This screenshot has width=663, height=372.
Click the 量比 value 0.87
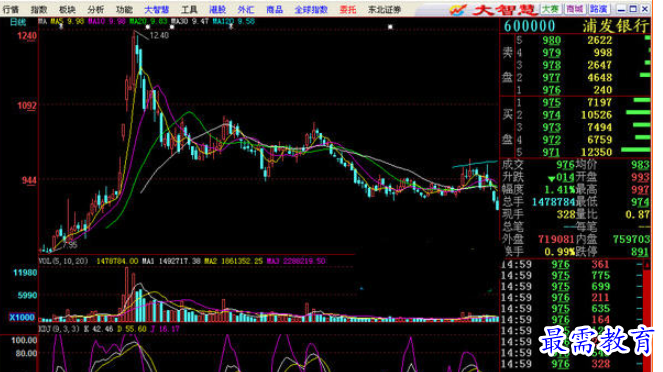point(637,214)
